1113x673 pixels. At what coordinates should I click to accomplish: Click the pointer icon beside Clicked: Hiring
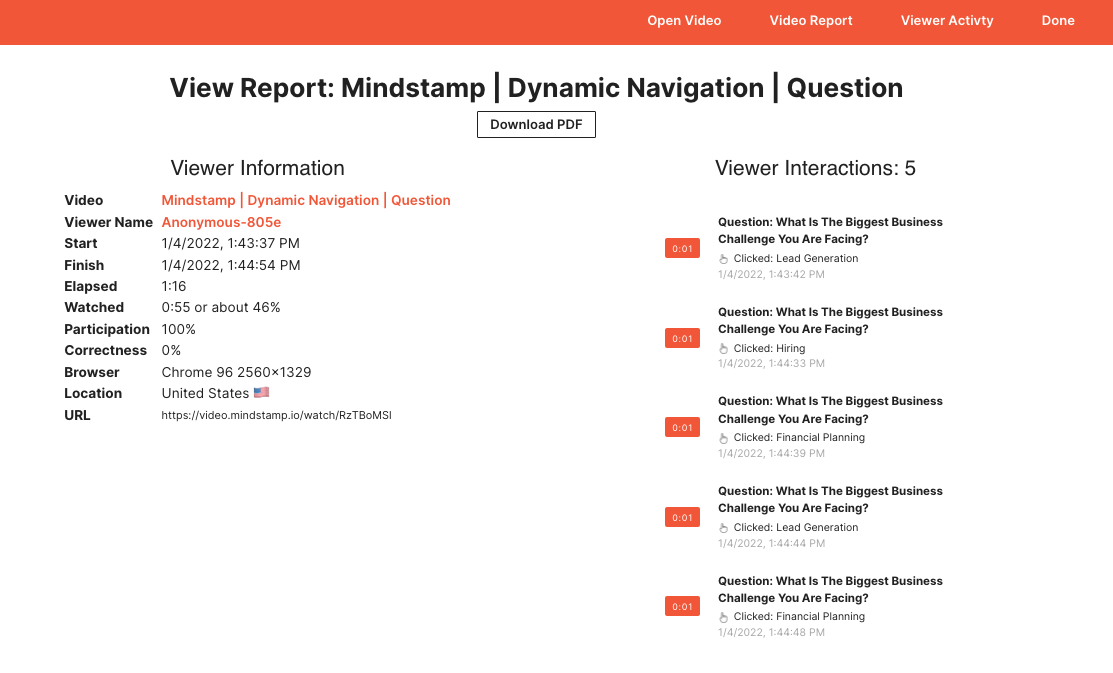pos(724,349)
